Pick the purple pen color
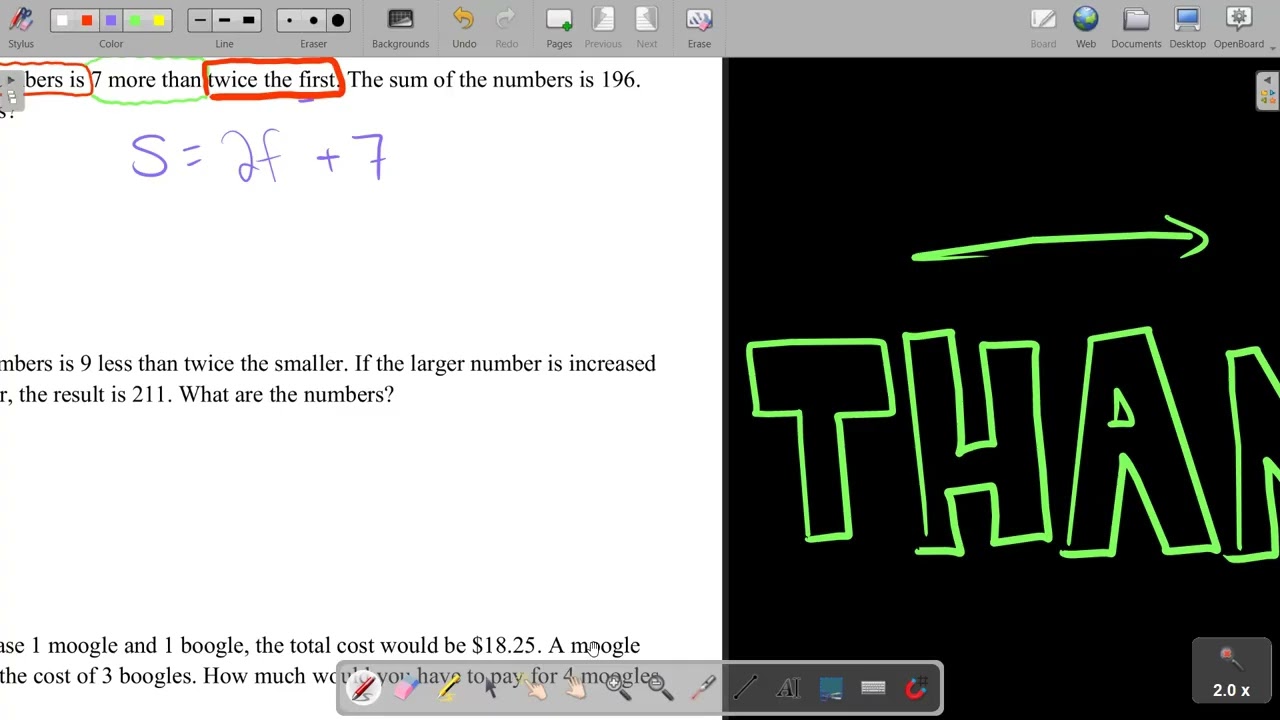Screen dimensions: 1280x720 tap(111, 20)
